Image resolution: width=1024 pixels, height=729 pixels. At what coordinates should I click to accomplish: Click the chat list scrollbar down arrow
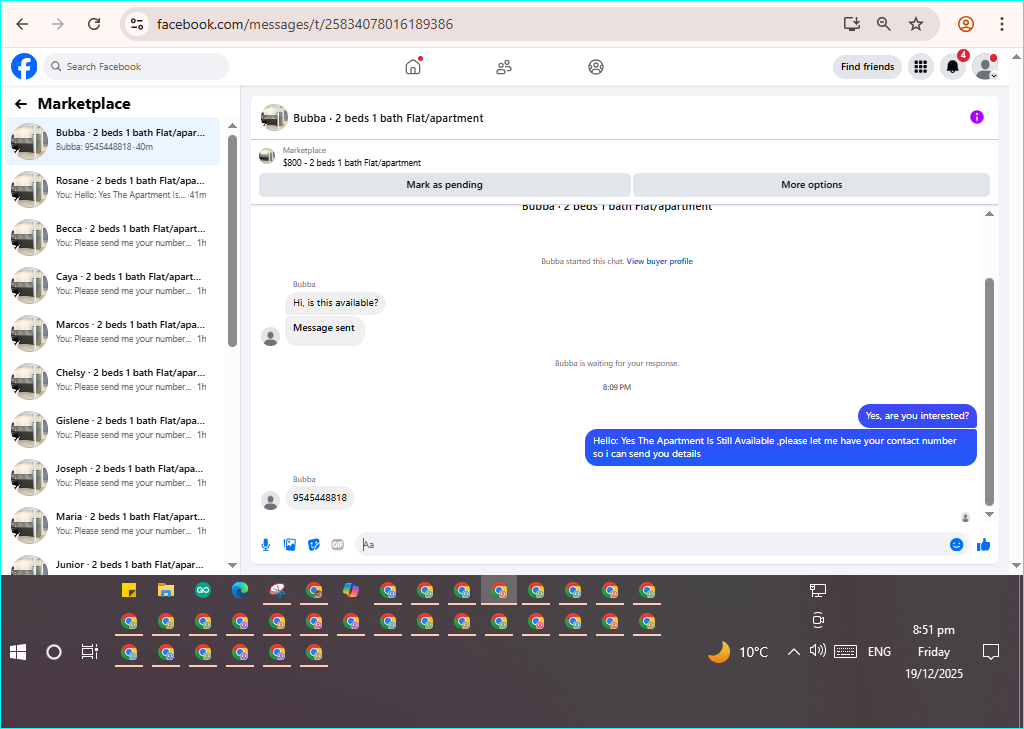coord(232,566)
